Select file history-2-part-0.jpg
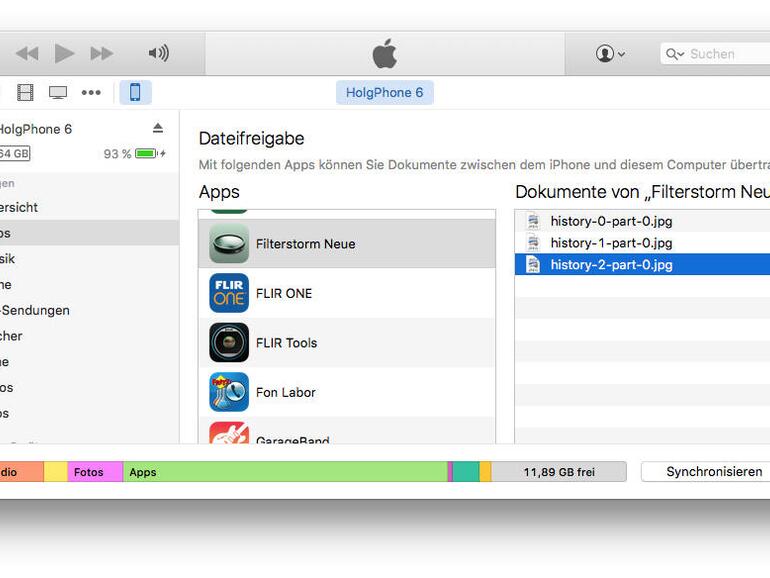770x578 pixels. tap(642, 264)
